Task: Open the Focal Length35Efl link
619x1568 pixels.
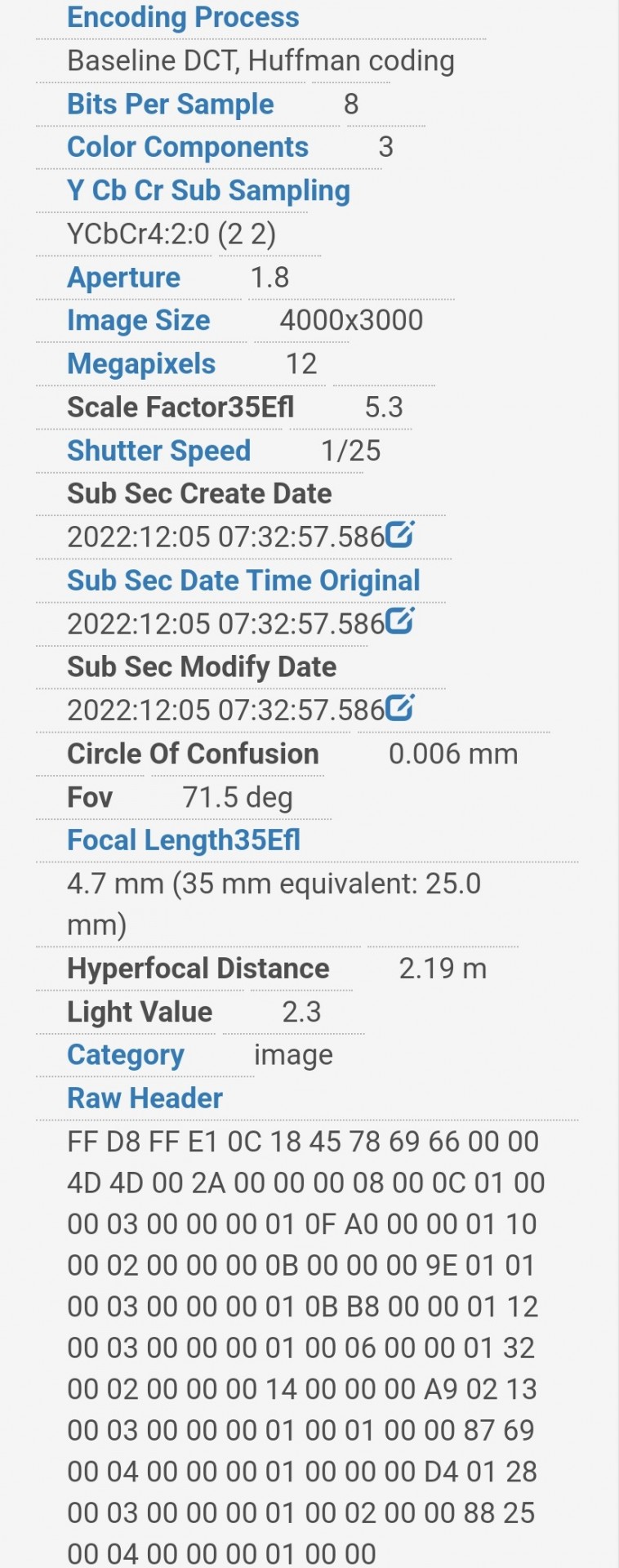Action: click(184, 840)
